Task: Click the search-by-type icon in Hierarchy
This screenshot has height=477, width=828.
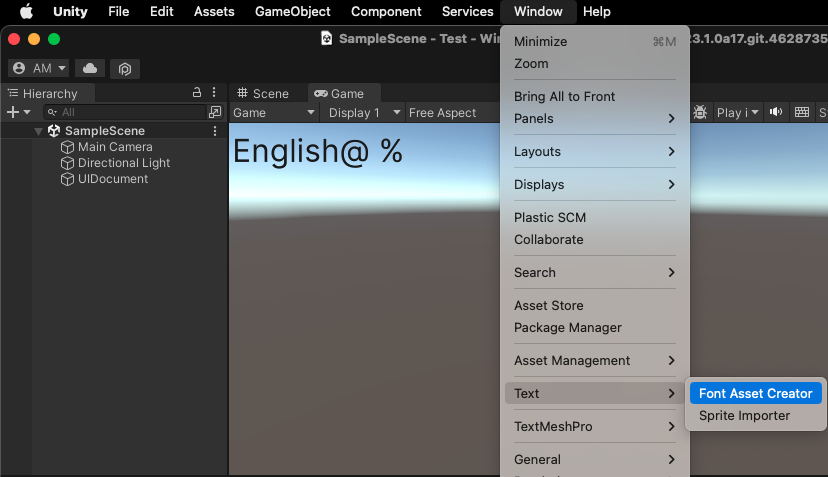Action: pos(215,112)
